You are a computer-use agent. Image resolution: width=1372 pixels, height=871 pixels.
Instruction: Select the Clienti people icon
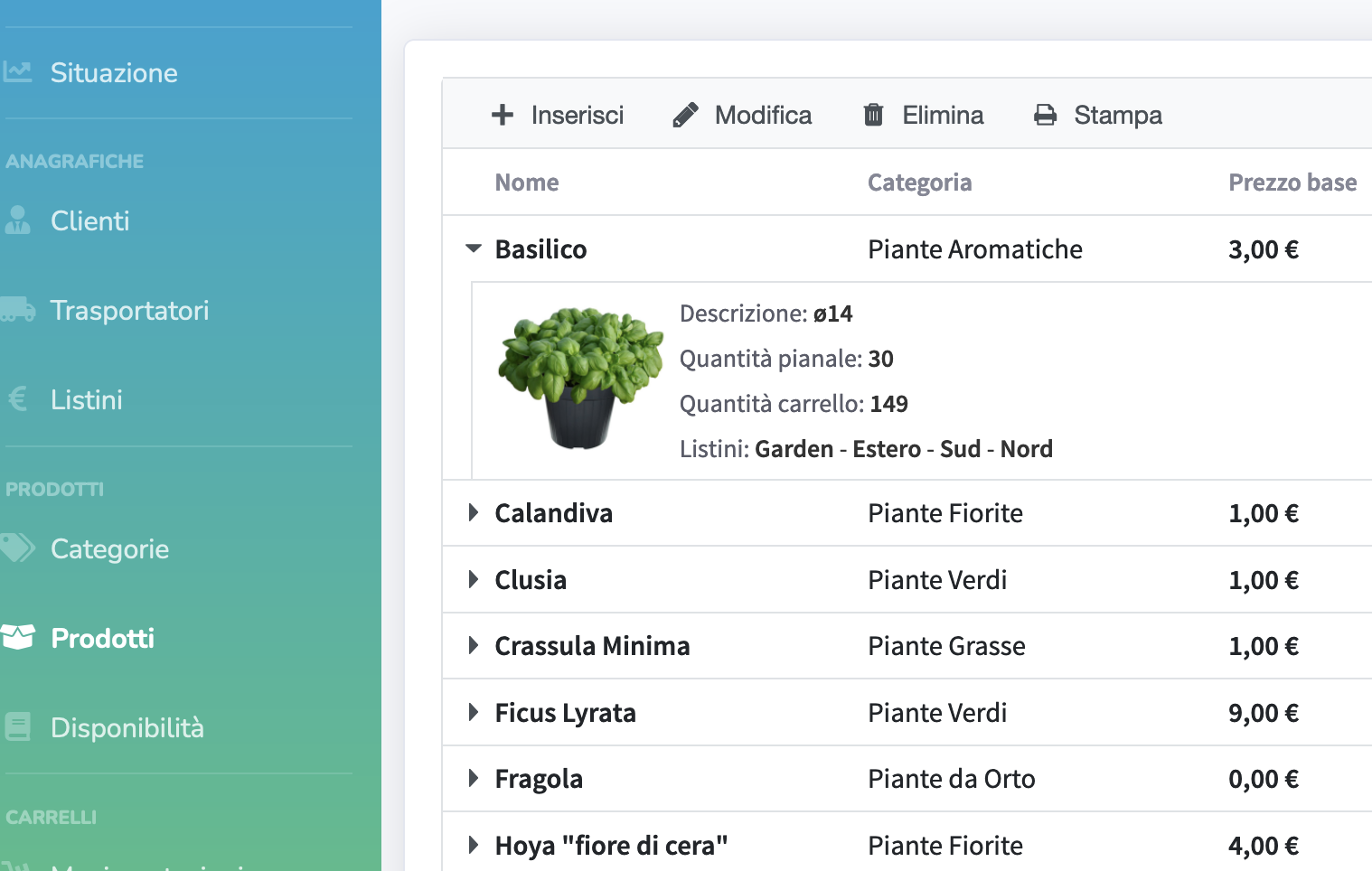click(19, 219)
